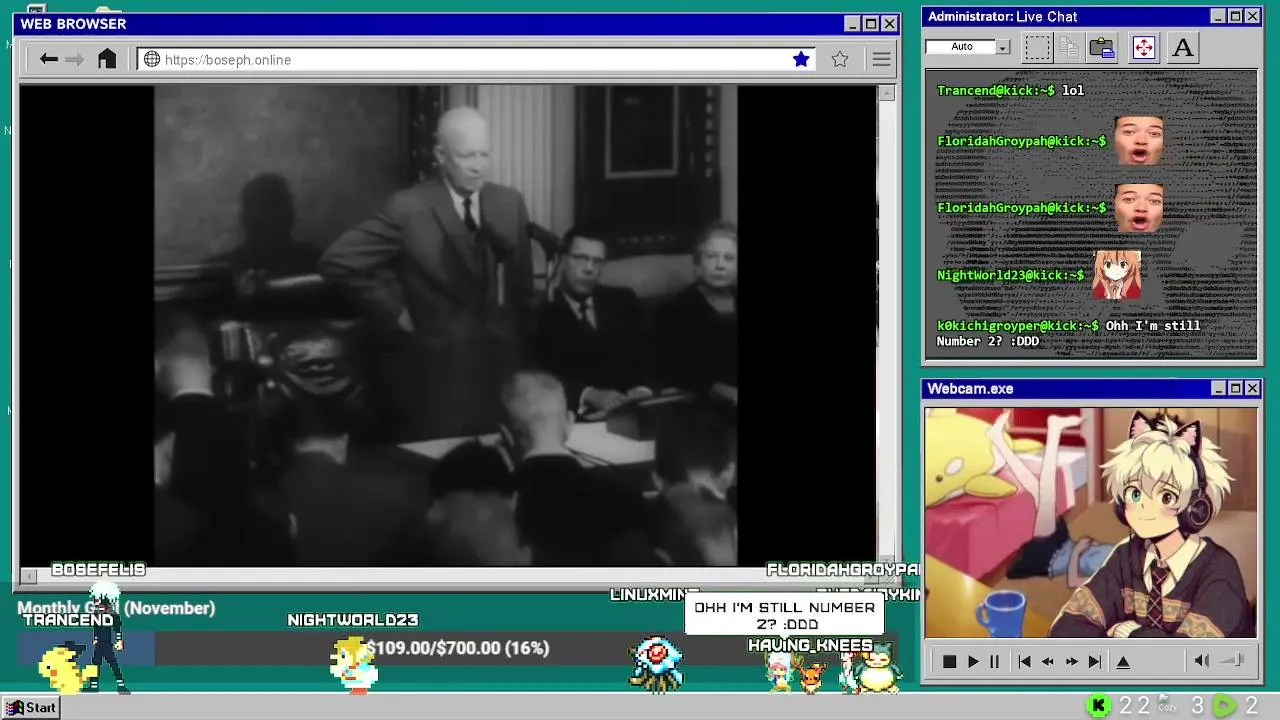Open the Start menu
This screenshot has width=1280, height=720.
pos(31,707)
